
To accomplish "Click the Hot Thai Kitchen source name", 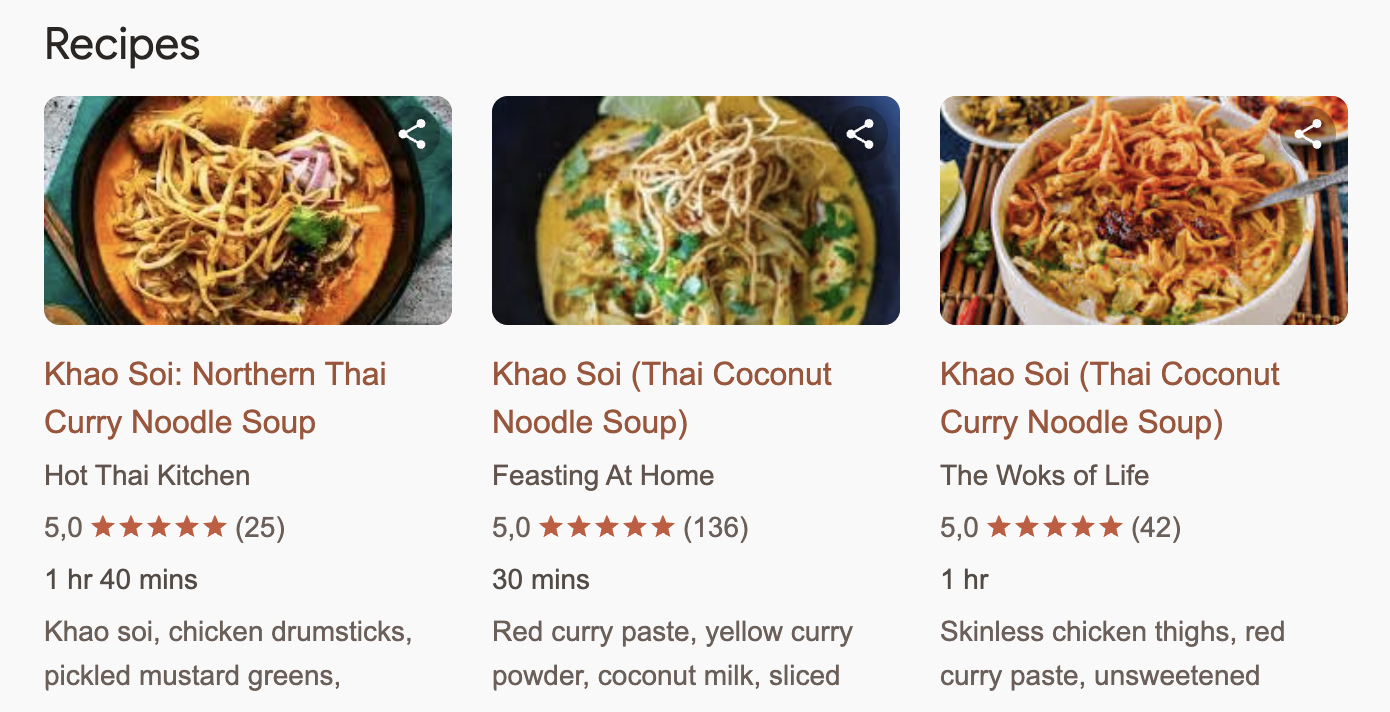I will click(147, 475).
